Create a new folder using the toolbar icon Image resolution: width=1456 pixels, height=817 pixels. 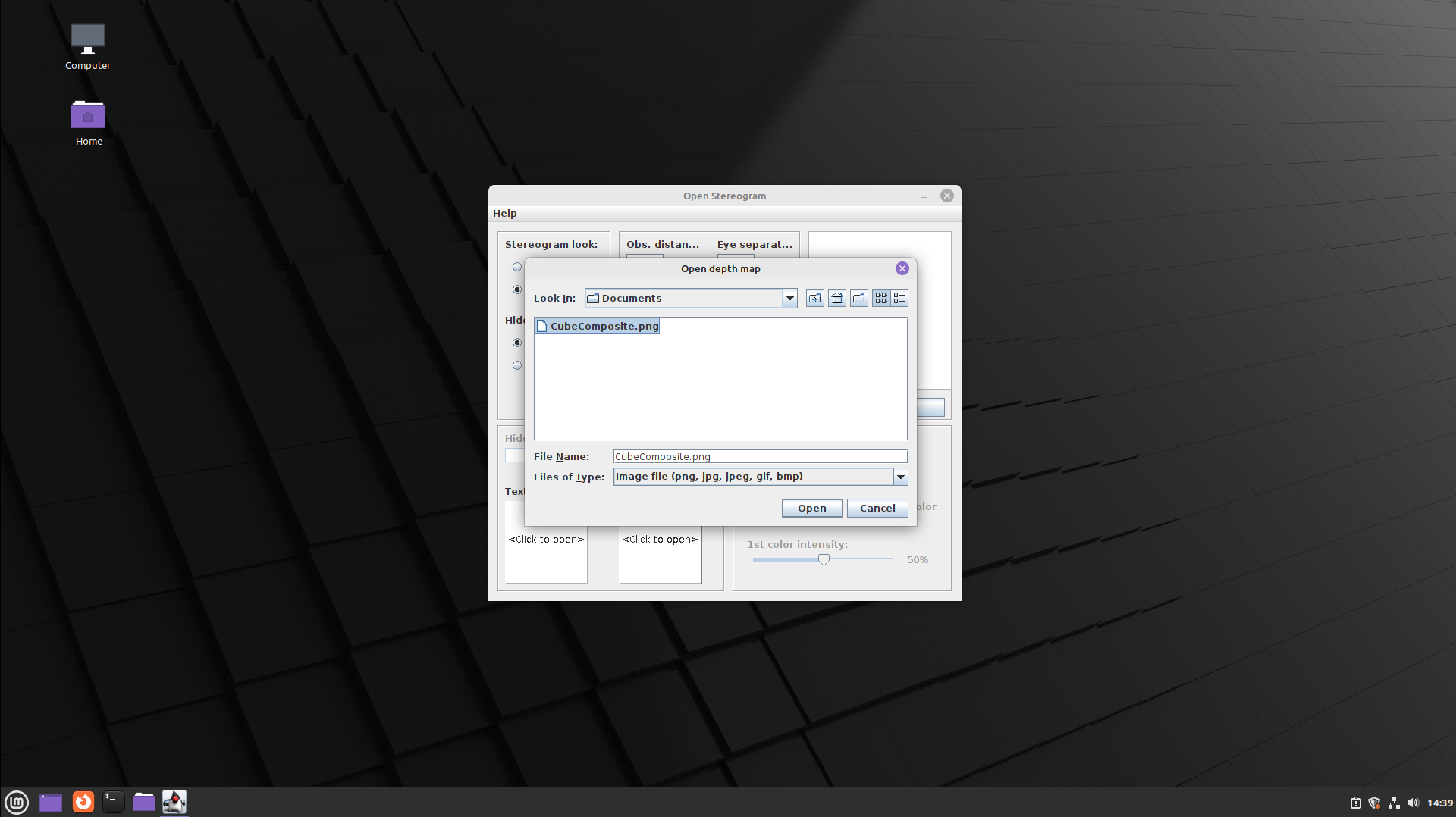point(858,299)
